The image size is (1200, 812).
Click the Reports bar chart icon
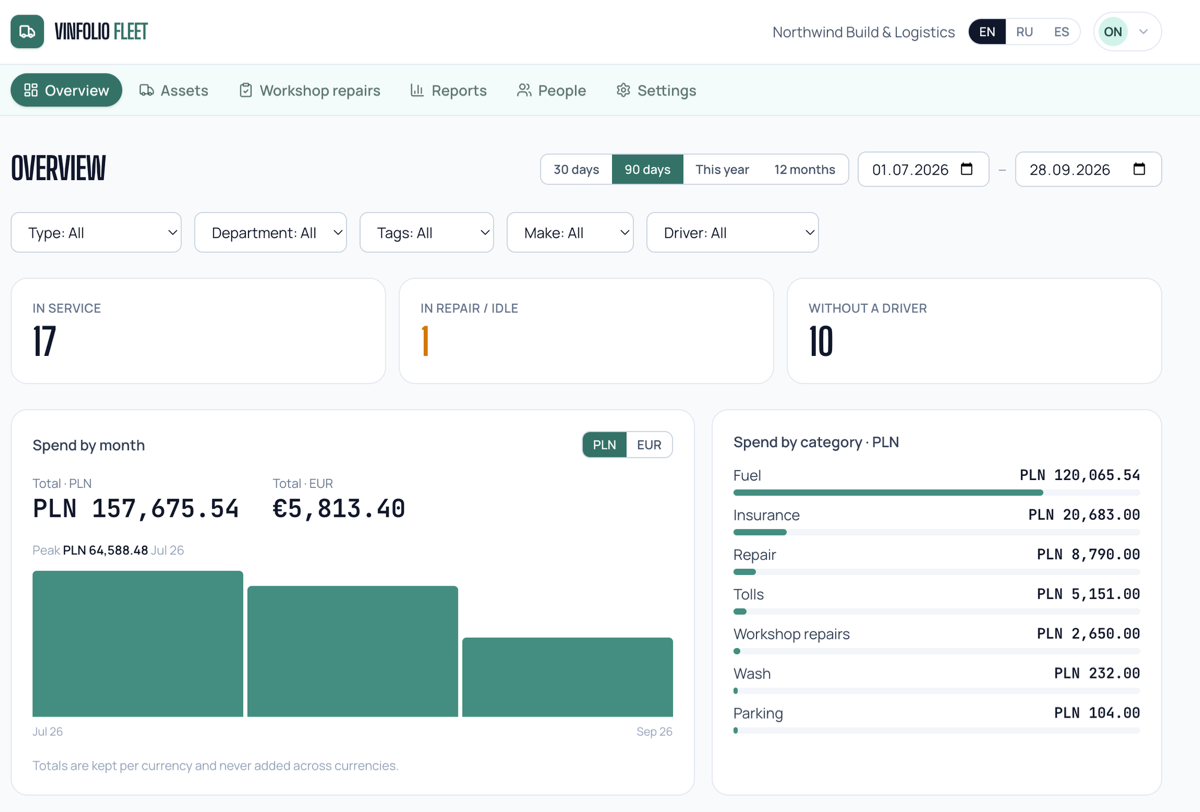pyautogui.click(x=417, y=90)
